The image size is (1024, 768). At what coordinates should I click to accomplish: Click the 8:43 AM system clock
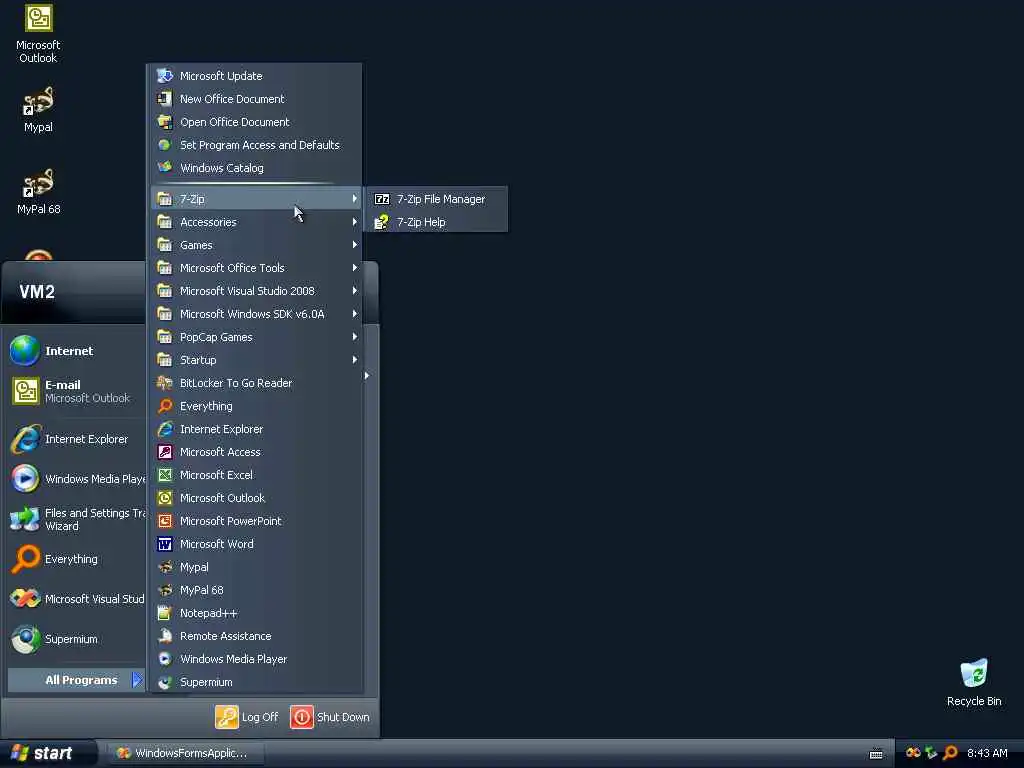coord(987,753)
